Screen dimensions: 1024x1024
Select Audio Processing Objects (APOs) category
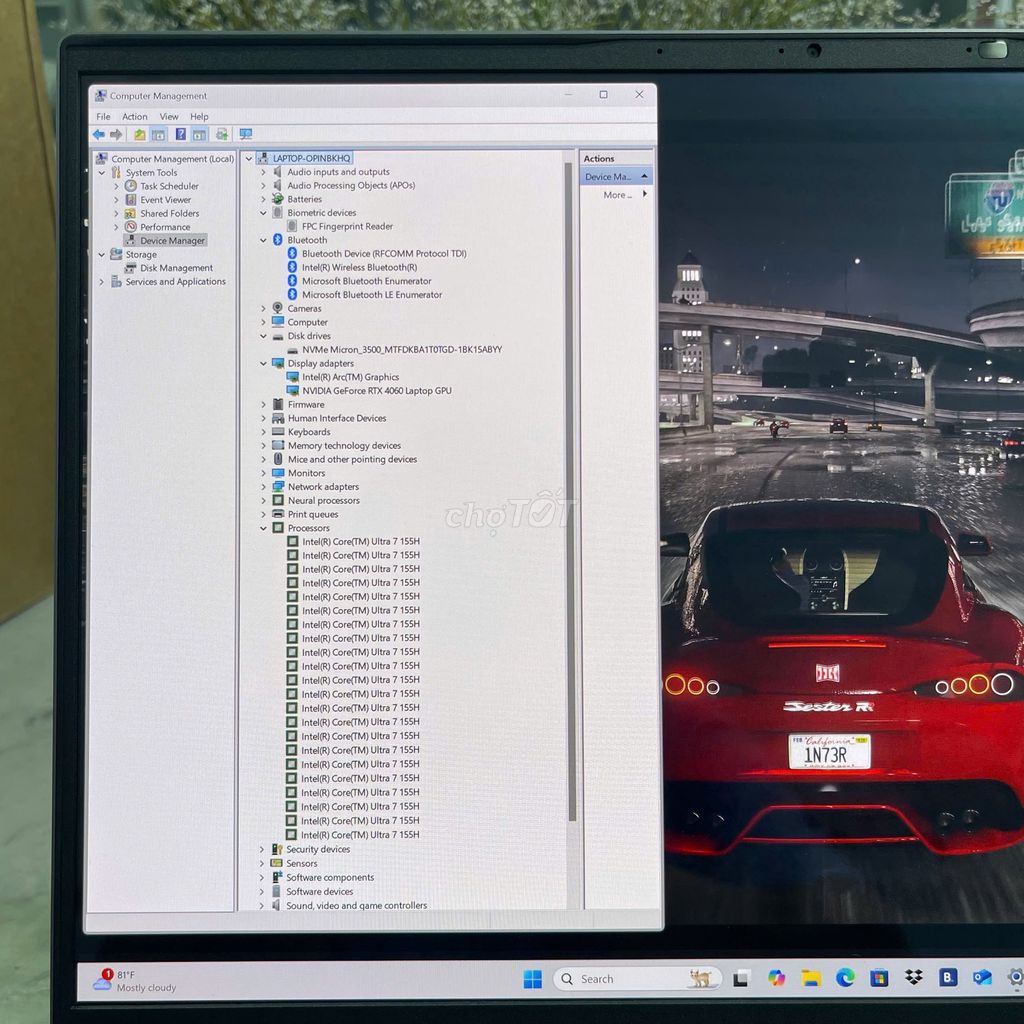click(351, 185)
